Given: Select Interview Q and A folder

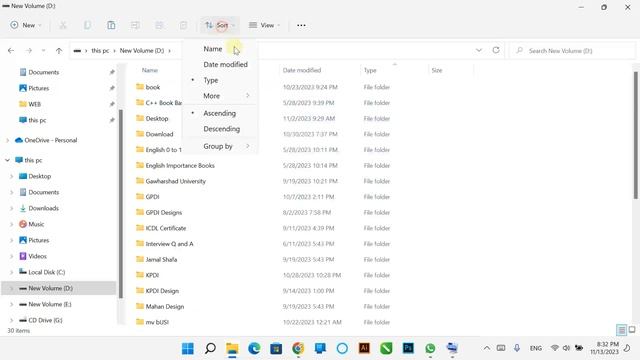Looking at the screenshot, I should [169, 244].
